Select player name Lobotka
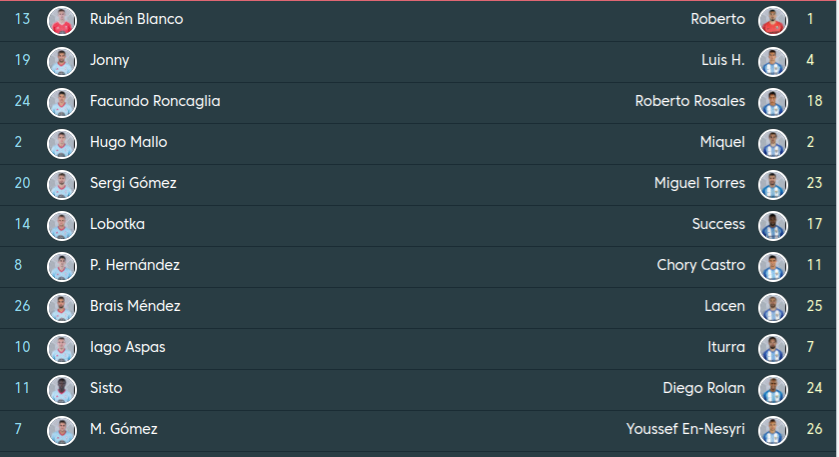The width and height of the screenshot is (839, 457). click(x=117, y=225)
